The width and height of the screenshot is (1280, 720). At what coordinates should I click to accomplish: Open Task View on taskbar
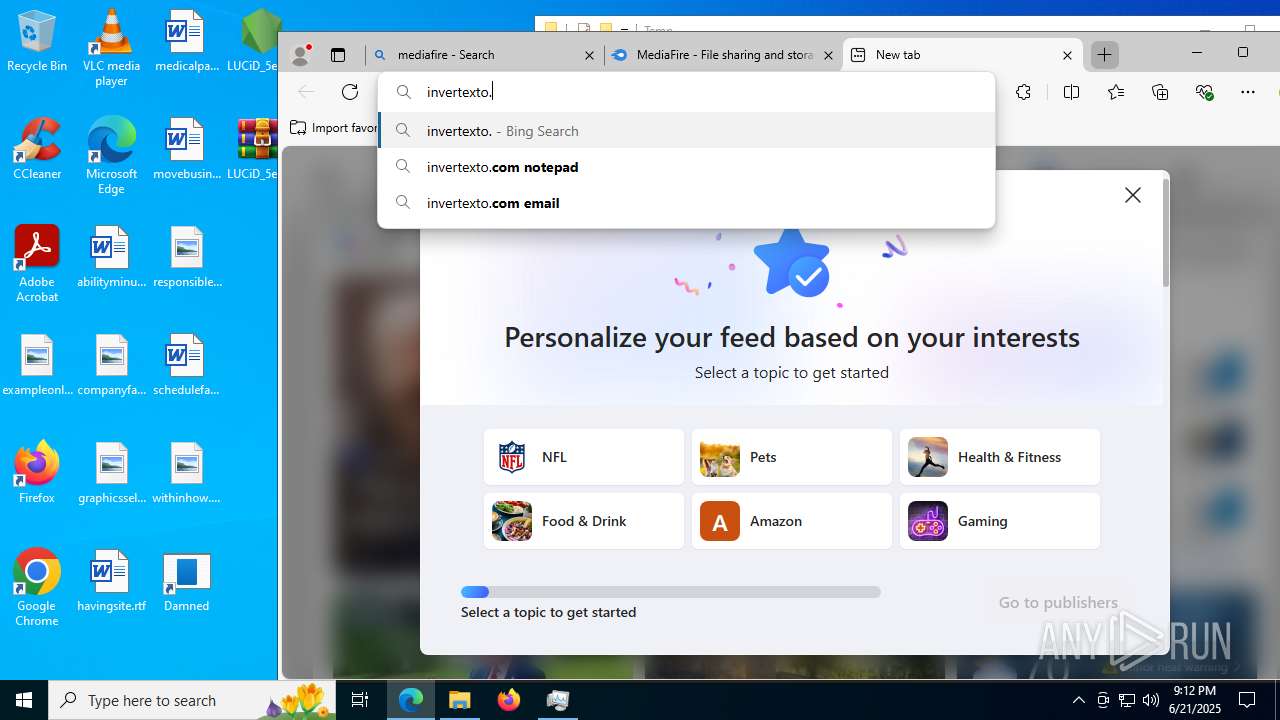click(x=360, y=700)
